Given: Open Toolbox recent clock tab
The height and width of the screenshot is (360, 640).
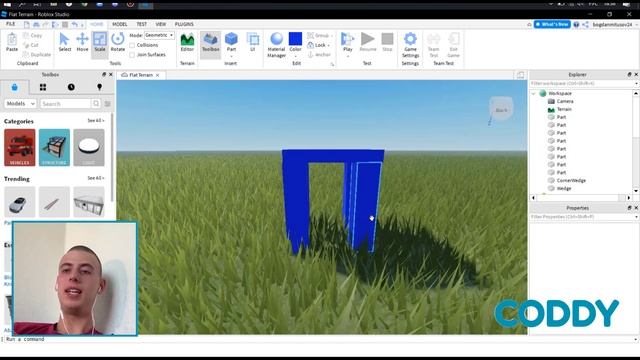Looking at the screenshot, I should (71, 87).
